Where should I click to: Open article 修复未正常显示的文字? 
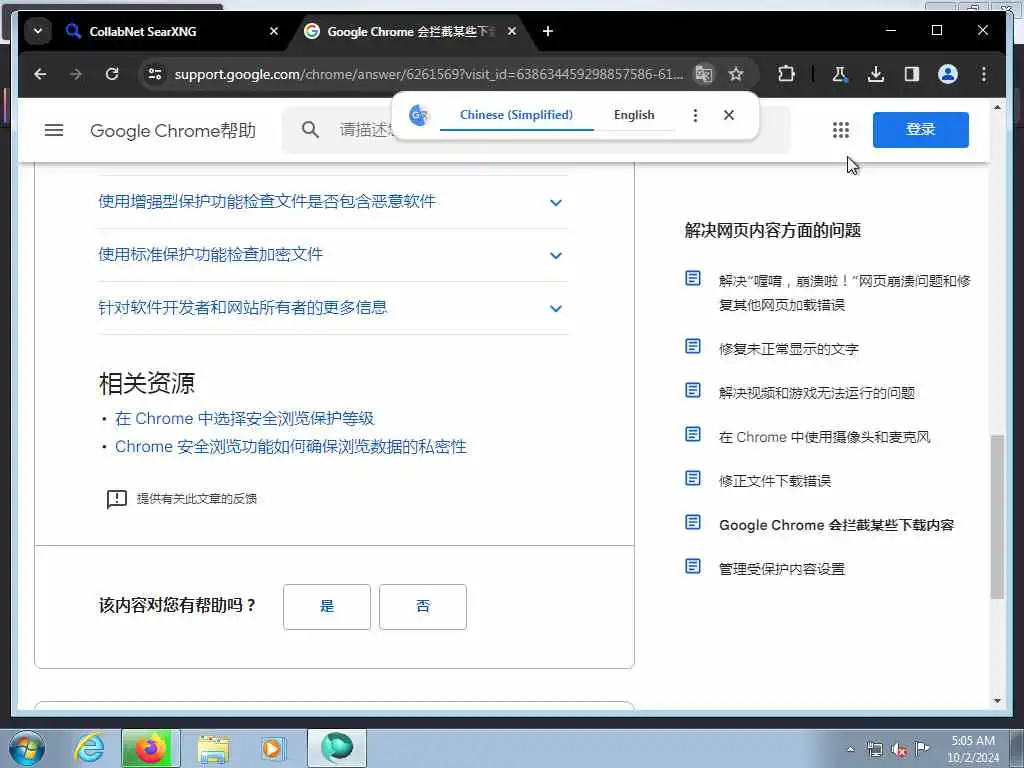[x=788, y=349]
